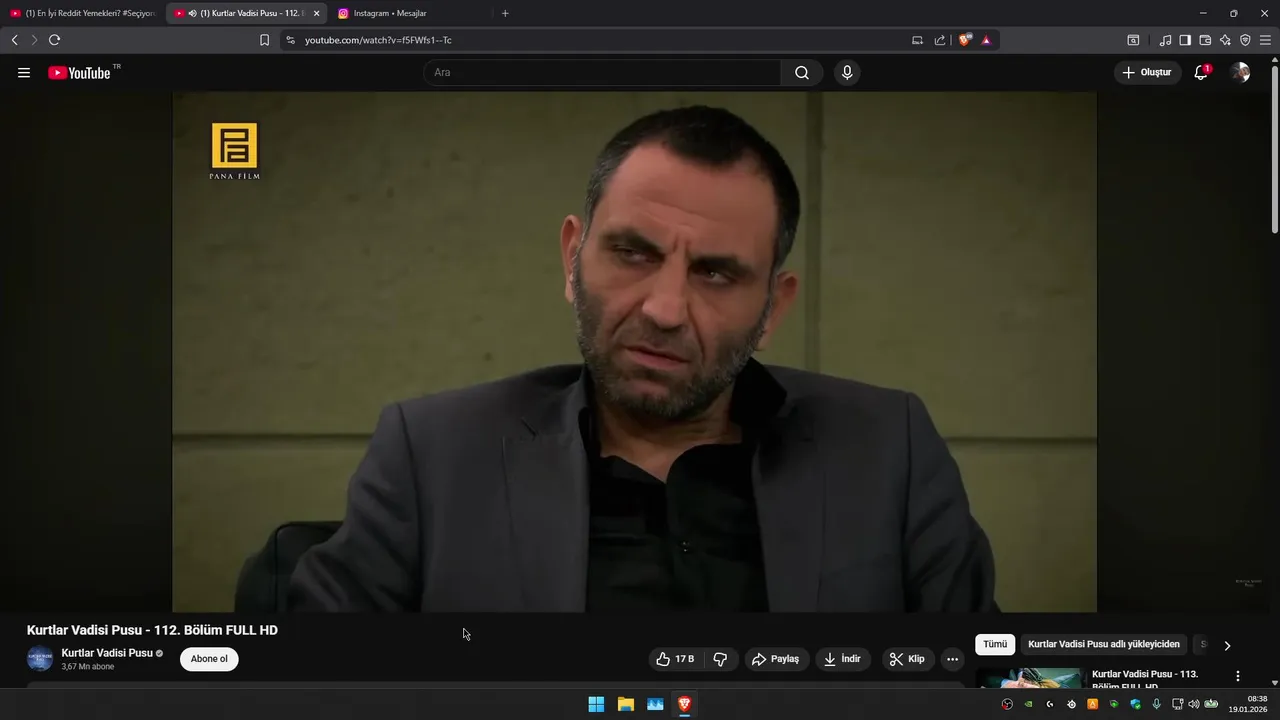Open Kurtlar Vadisi Pusu channel name link
This screenshot has height=720, width=1280.
pyautogui.click(x=107, y=653)
